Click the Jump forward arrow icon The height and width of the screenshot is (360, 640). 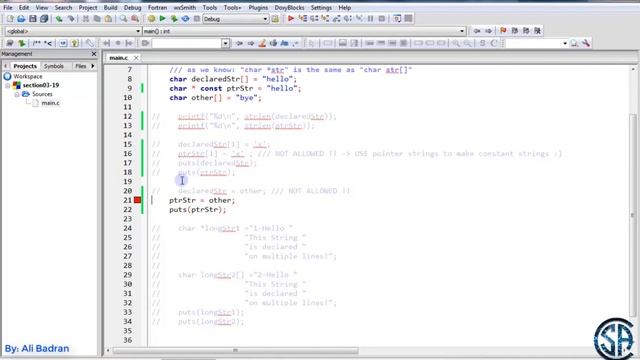(488, 31)
